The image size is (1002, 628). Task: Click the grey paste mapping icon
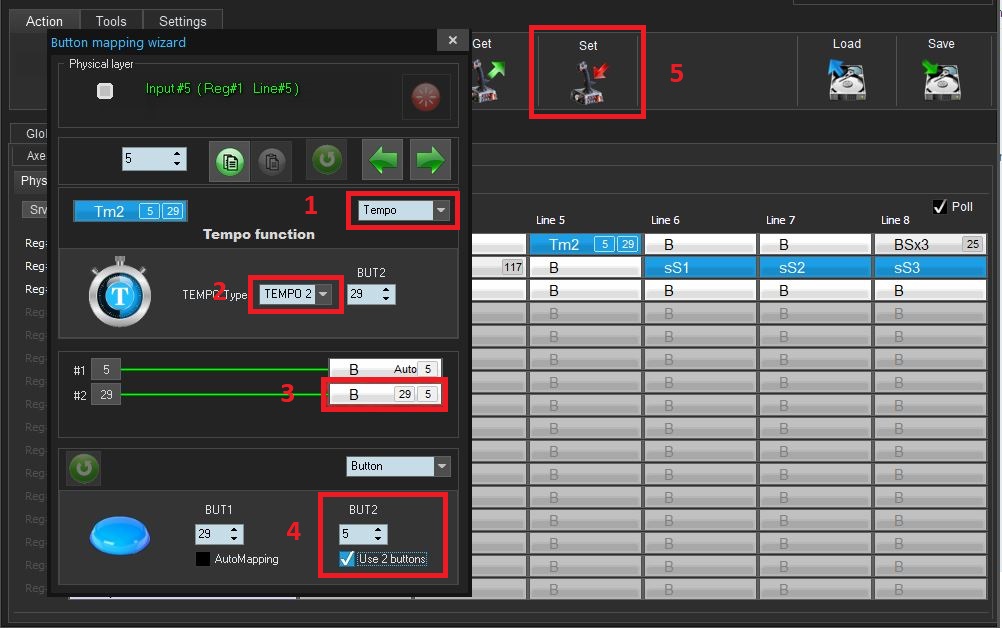pos(272,161)
